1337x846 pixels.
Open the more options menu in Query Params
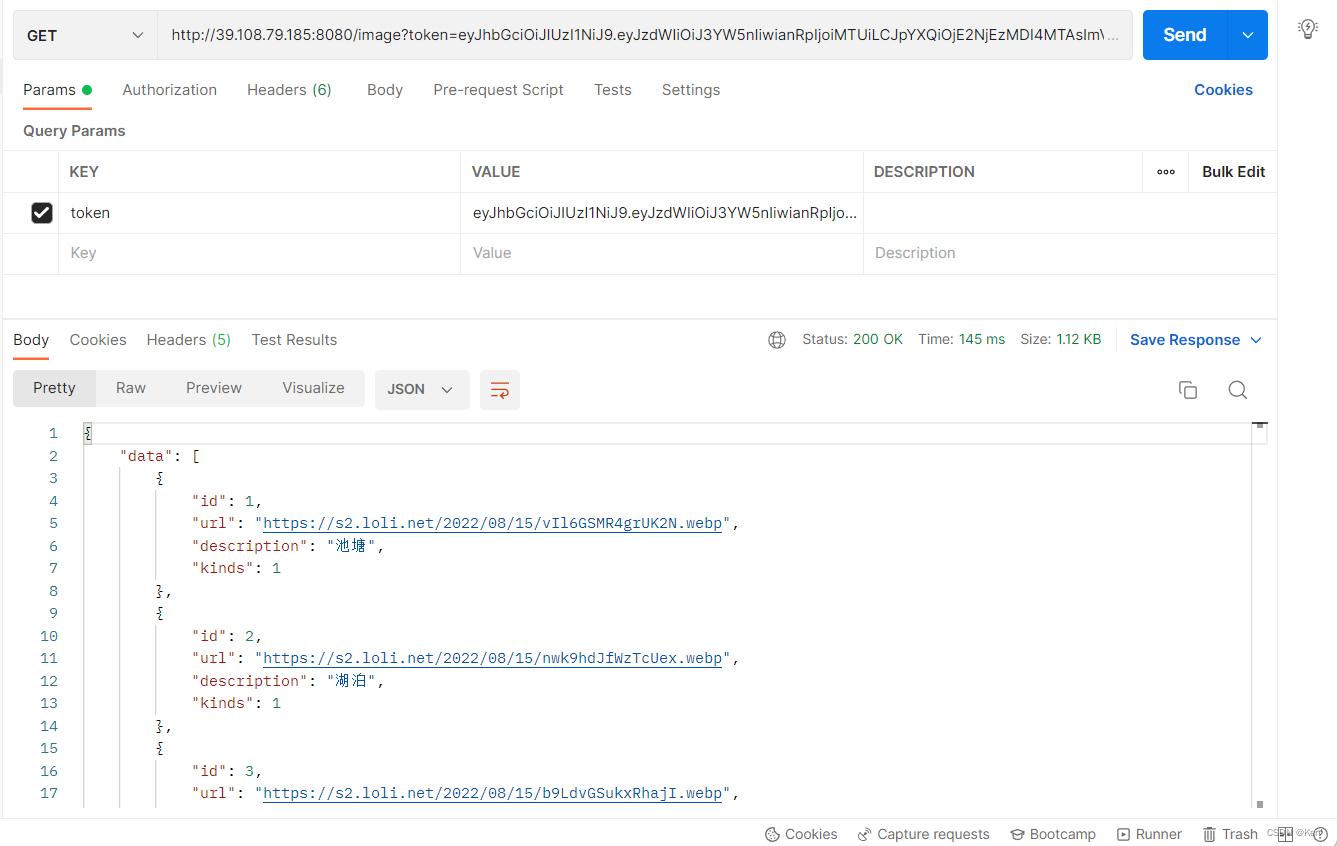(1164, 171)
